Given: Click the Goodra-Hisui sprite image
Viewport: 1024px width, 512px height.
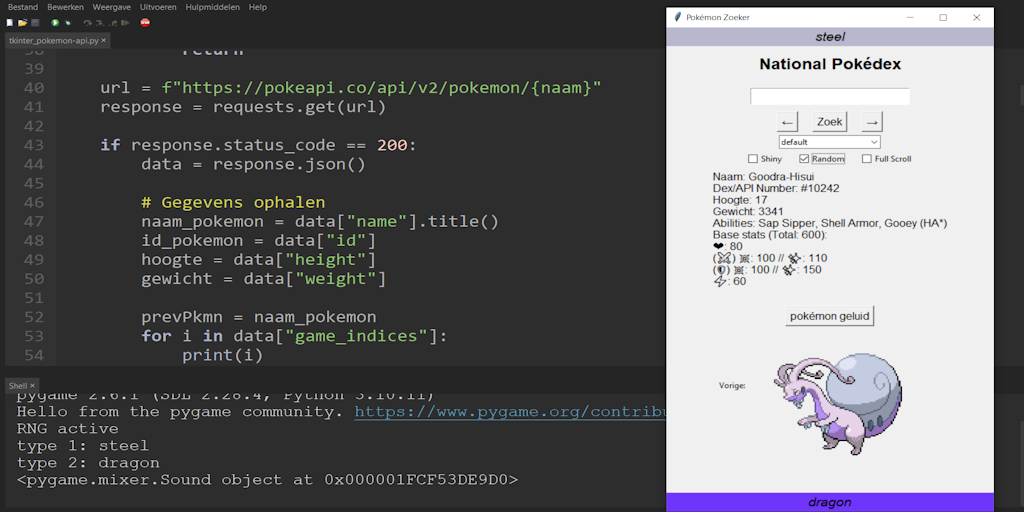Looking at the screenshot, I should [839, 404].
